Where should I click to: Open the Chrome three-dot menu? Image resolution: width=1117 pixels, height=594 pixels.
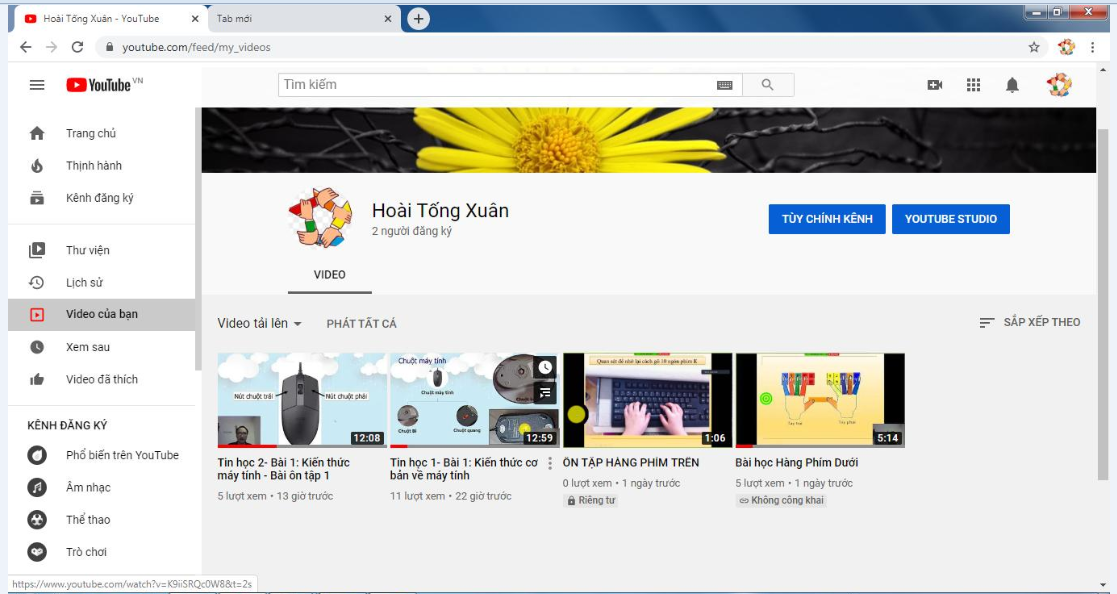[1093, 47]
